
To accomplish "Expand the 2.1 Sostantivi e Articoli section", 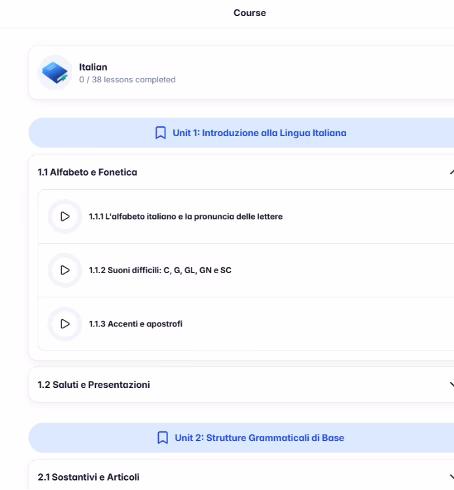I will click(x=451, y=477).
